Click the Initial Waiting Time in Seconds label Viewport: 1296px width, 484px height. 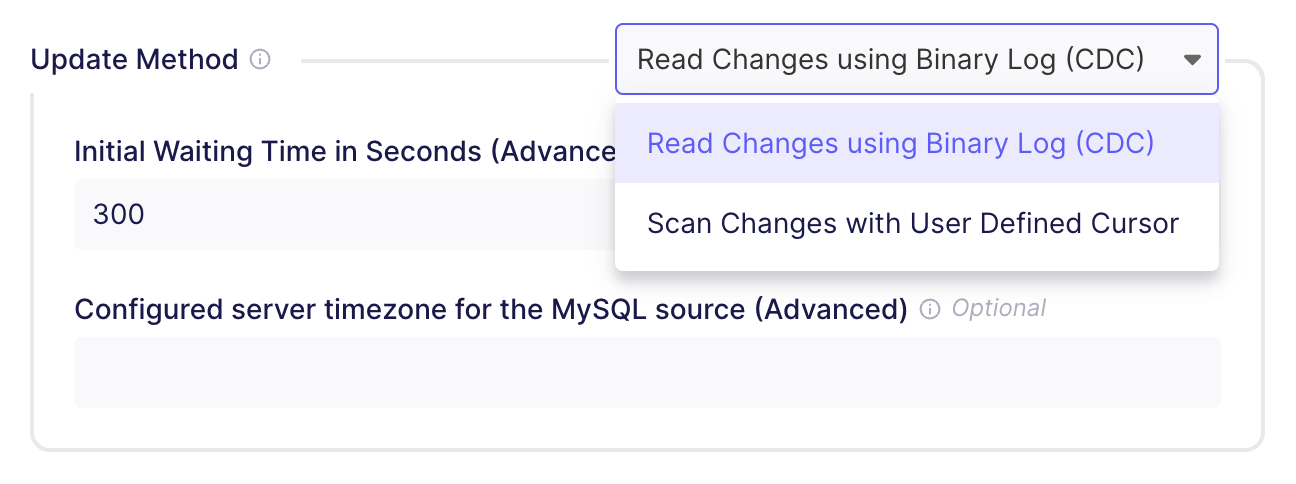click(x=340, y=152)
